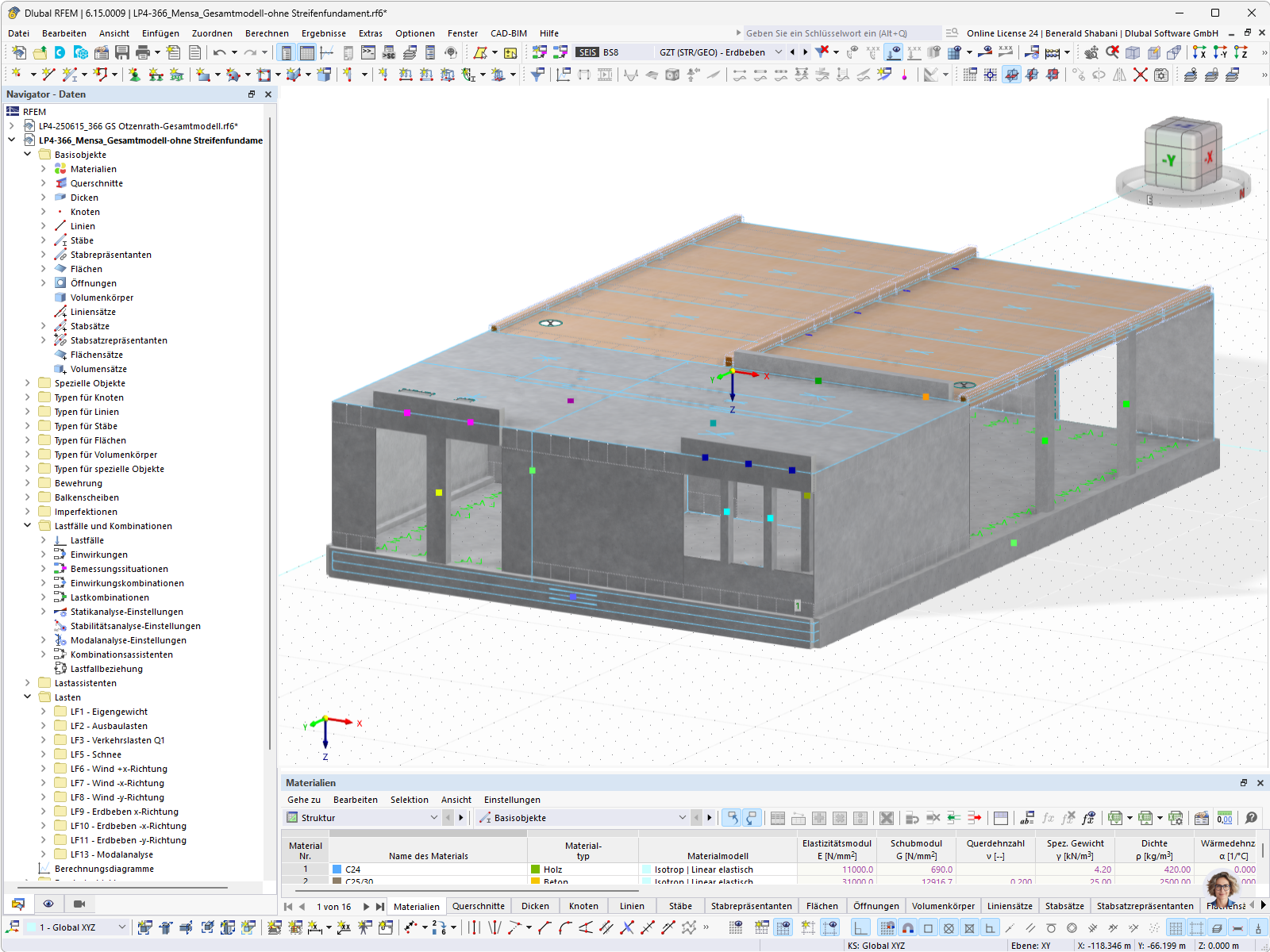The image size is (1270, 952).
Task: Click the zoom cancel magnifier icon
Action: (x=1113, y=52)
